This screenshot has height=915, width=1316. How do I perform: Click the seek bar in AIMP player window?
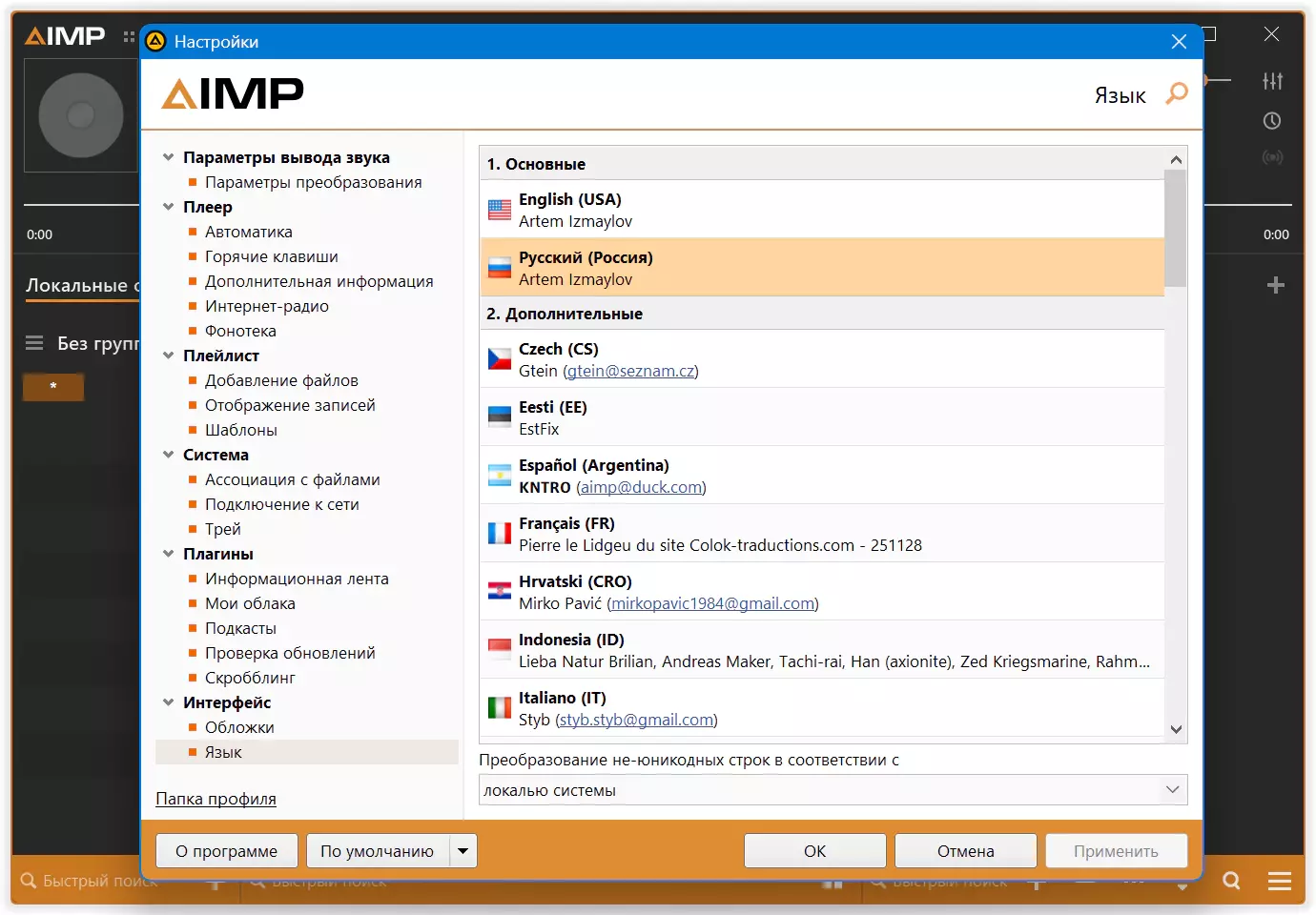[x=658, y=204]
